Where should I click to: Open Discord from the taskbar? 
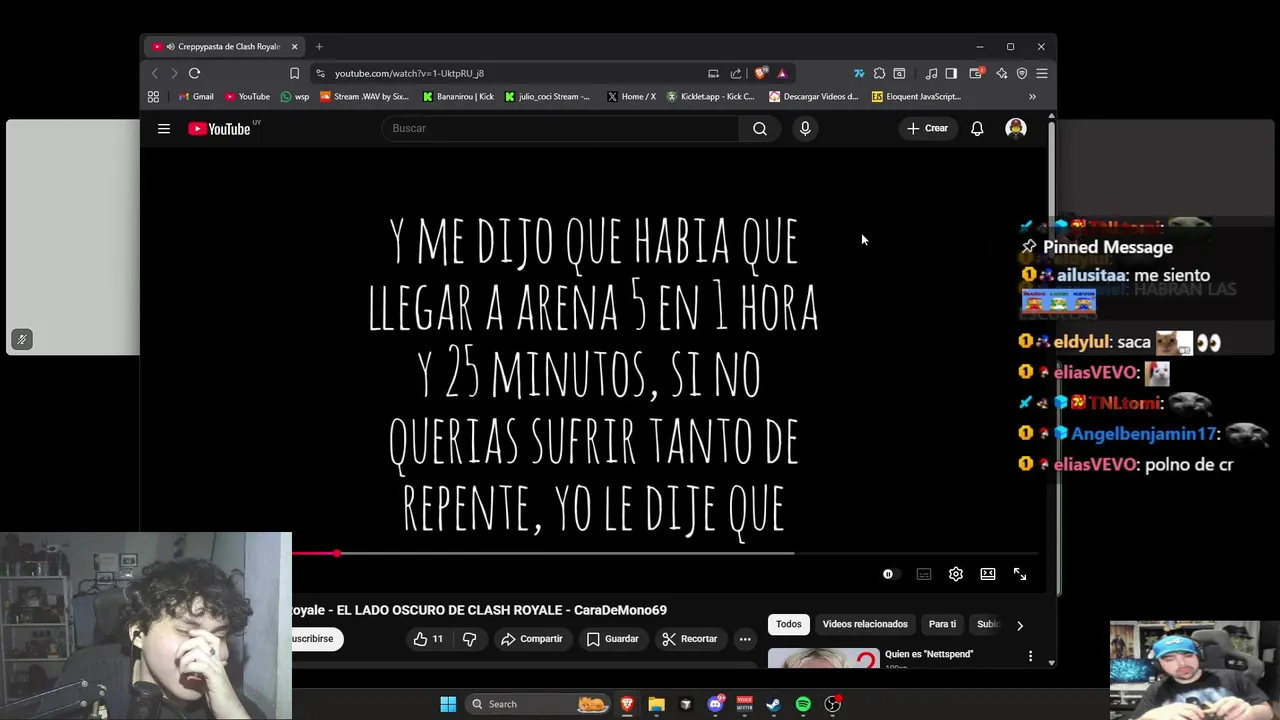[x=715, y=704]
